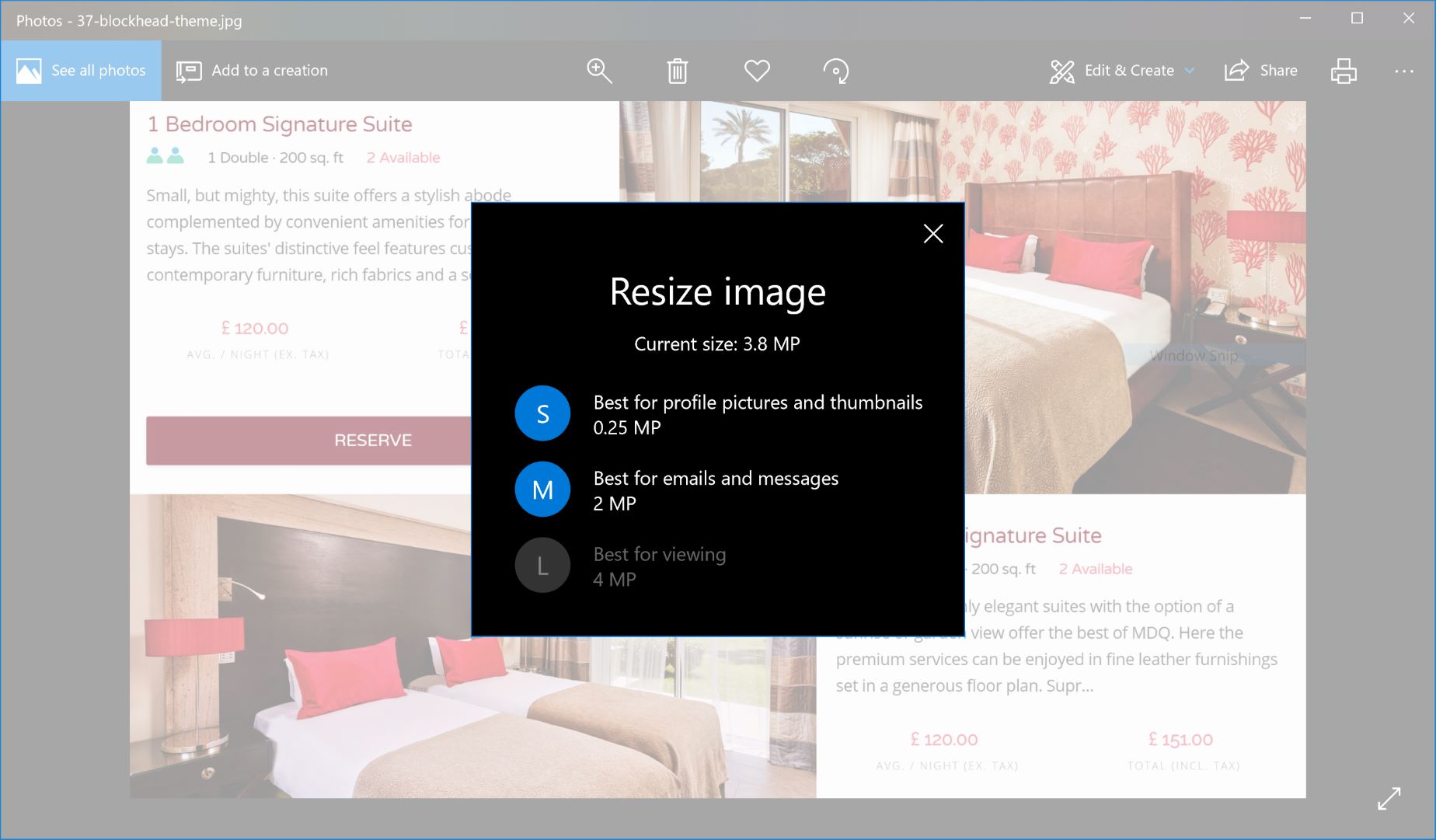The height and width of the screenshot is (840, 1436).
Task: Click the Add to a creation icon
Action: click(x=189, y=71)
